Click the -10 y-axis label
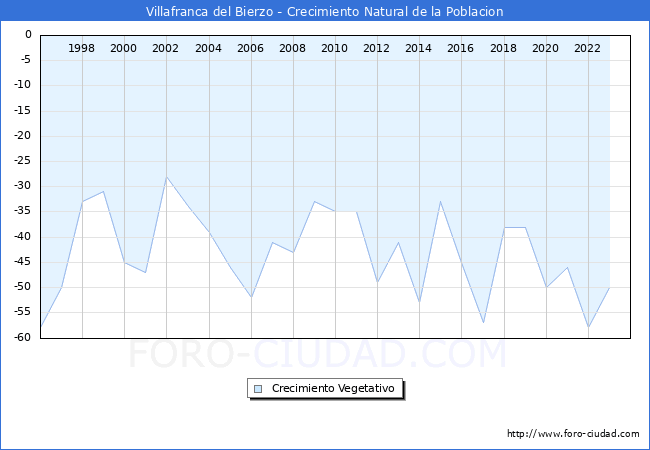650x450 pixels. point(22,85)
